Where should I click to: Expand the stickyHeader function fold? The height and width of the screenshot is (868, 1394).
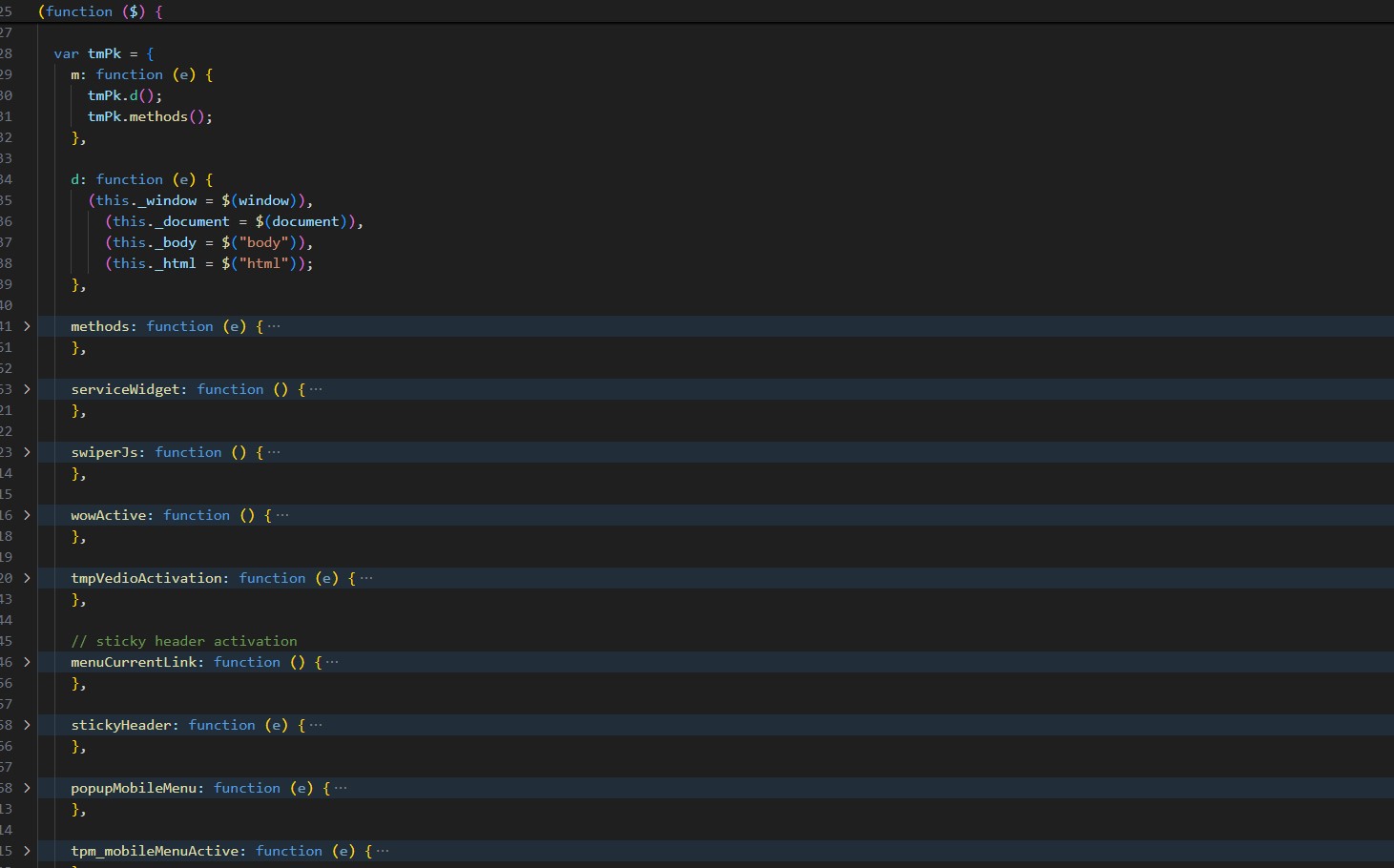[x=27, y=725]
